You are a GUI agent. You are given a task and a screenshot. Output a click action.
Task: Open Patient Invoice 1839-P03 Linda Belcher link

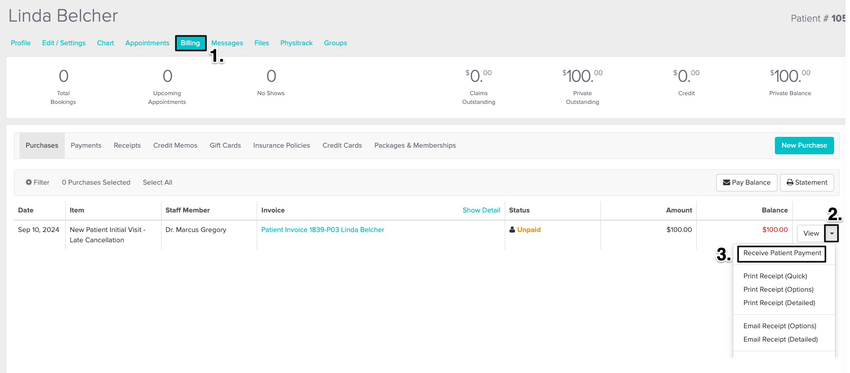[x=323, y=230]
